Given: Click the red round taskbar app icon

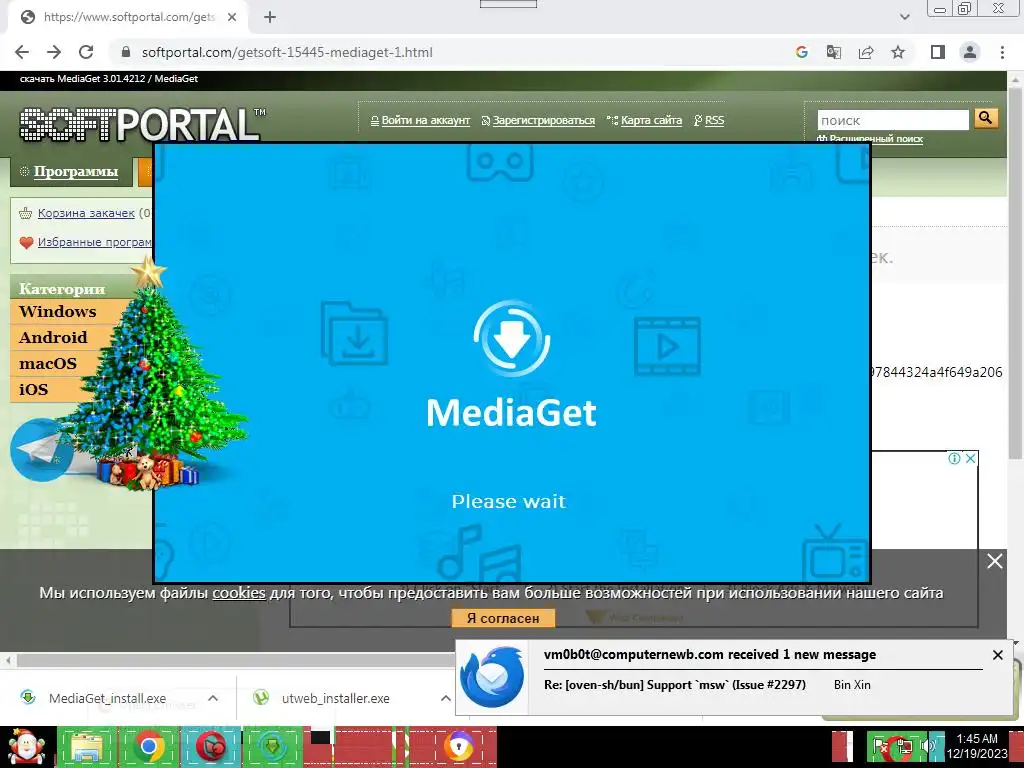Looking at the screenshot, I should pyautogui.click(x=211, y=746).
